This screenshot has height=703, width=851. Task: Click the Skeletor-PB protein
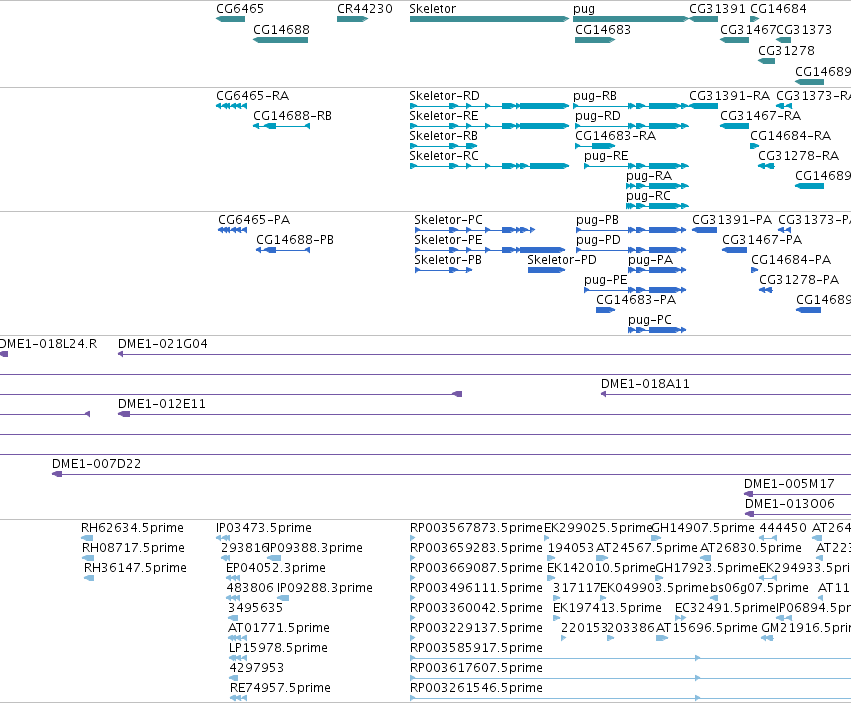pyautogui.click(x=443, y=270)
